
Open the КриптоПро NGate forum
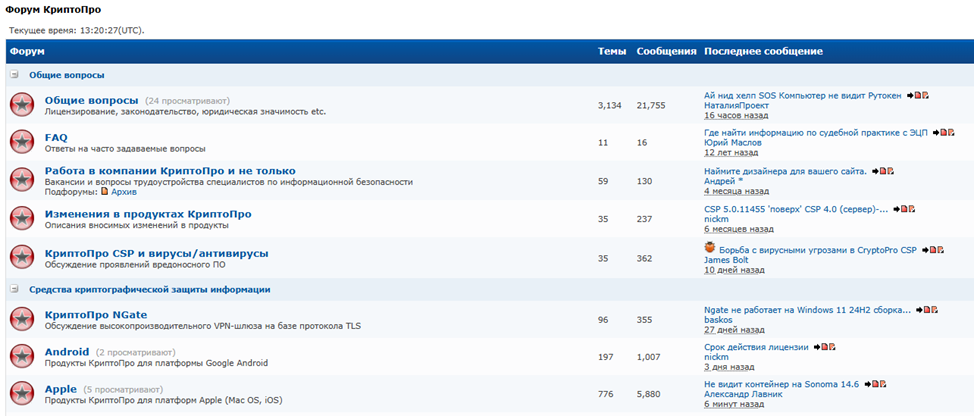click(96, 315)
